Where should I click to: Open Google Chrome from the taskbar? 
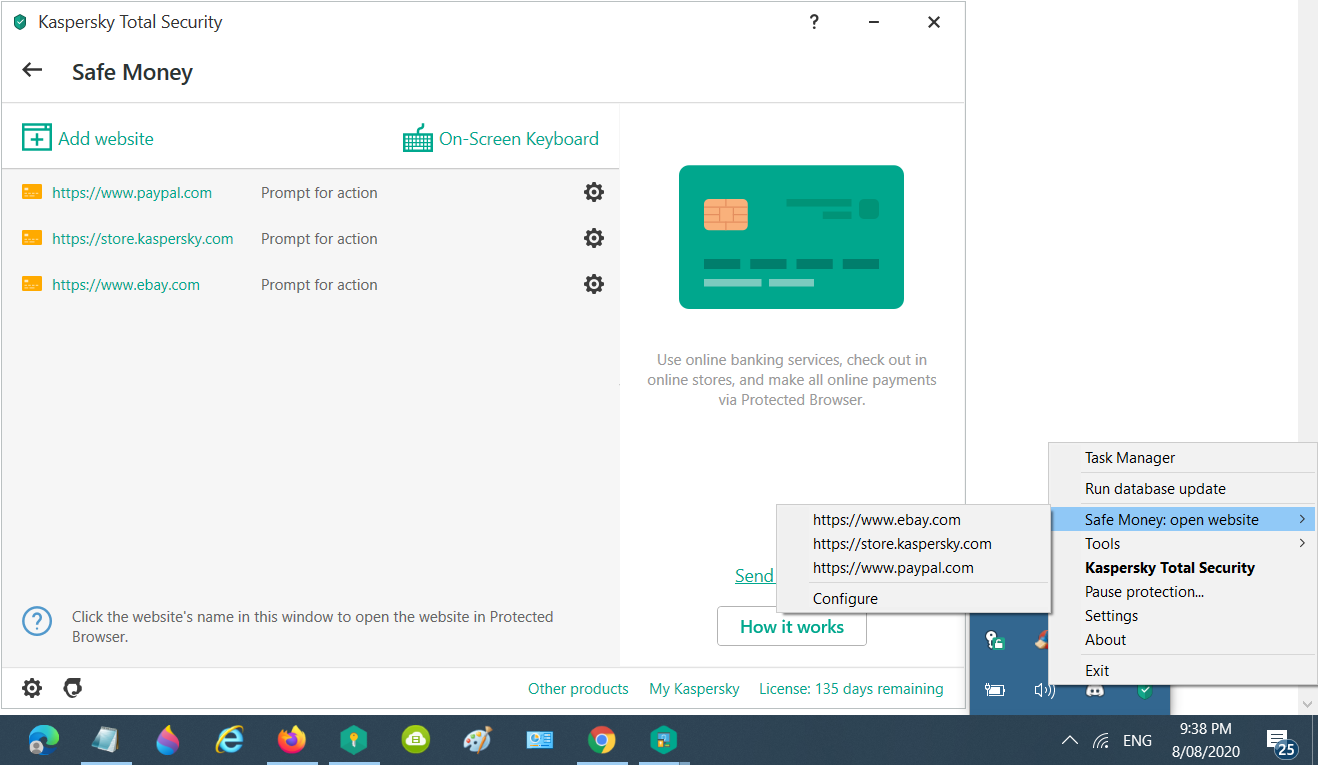[x=601, y=740]
